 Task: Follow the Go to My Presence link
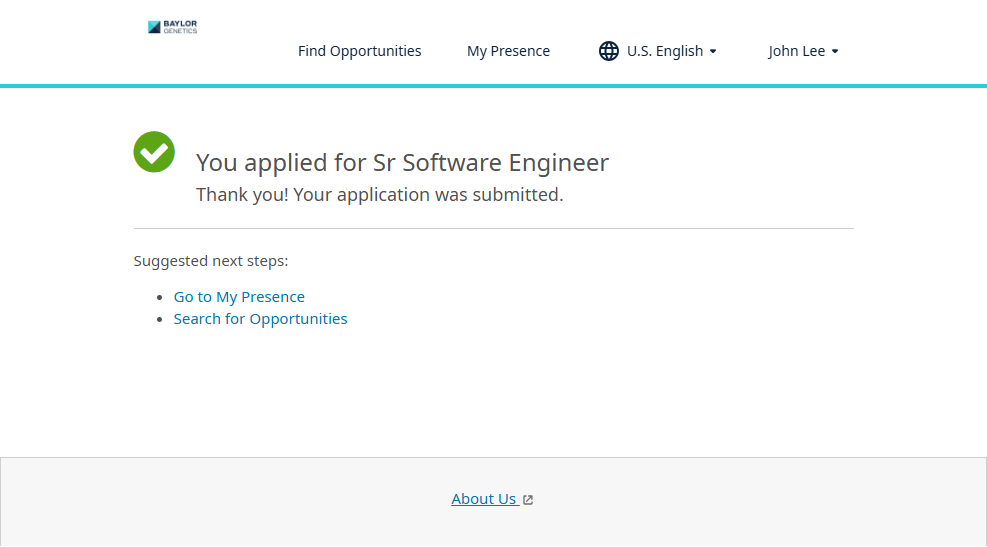(239, 297)
